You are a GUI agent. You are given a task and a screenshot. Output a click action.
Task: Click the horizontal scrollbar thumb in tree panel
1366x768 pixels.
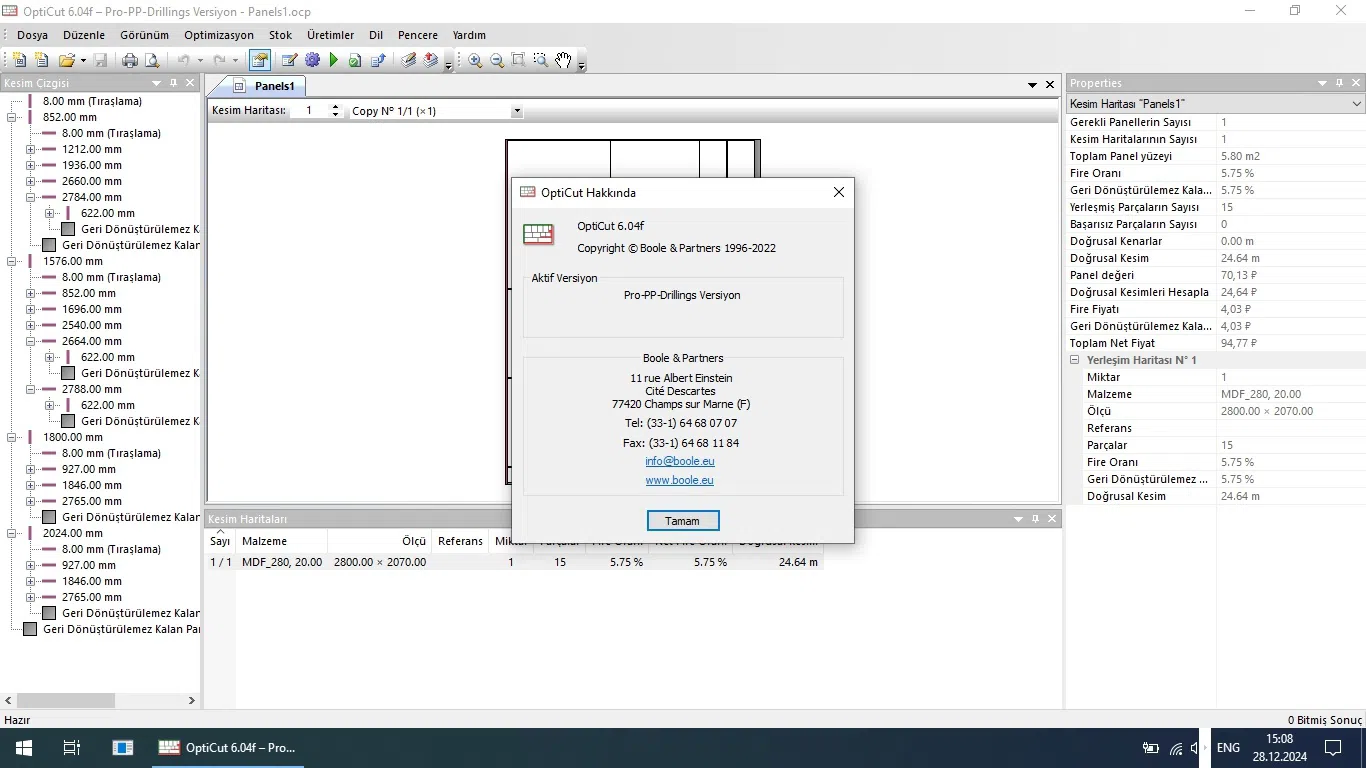65,701
